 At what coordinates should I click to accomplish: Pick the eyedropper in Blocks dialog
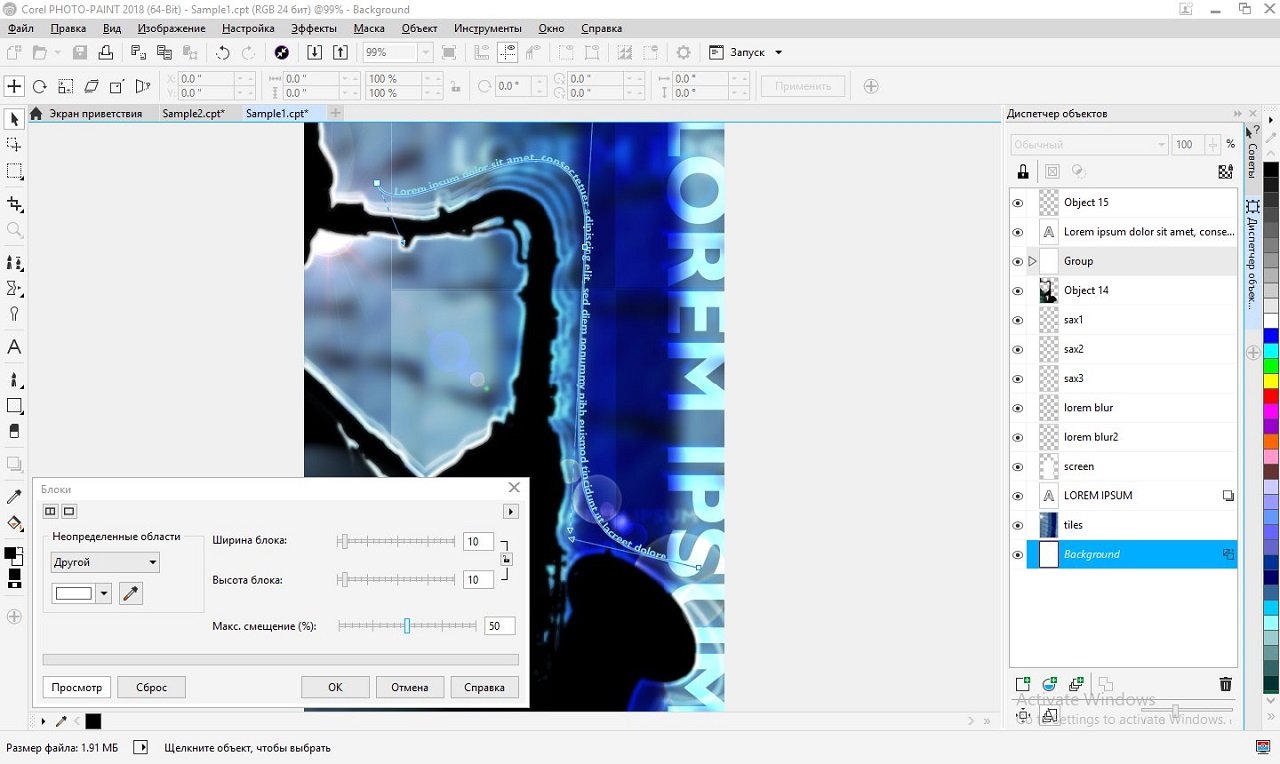130,594
